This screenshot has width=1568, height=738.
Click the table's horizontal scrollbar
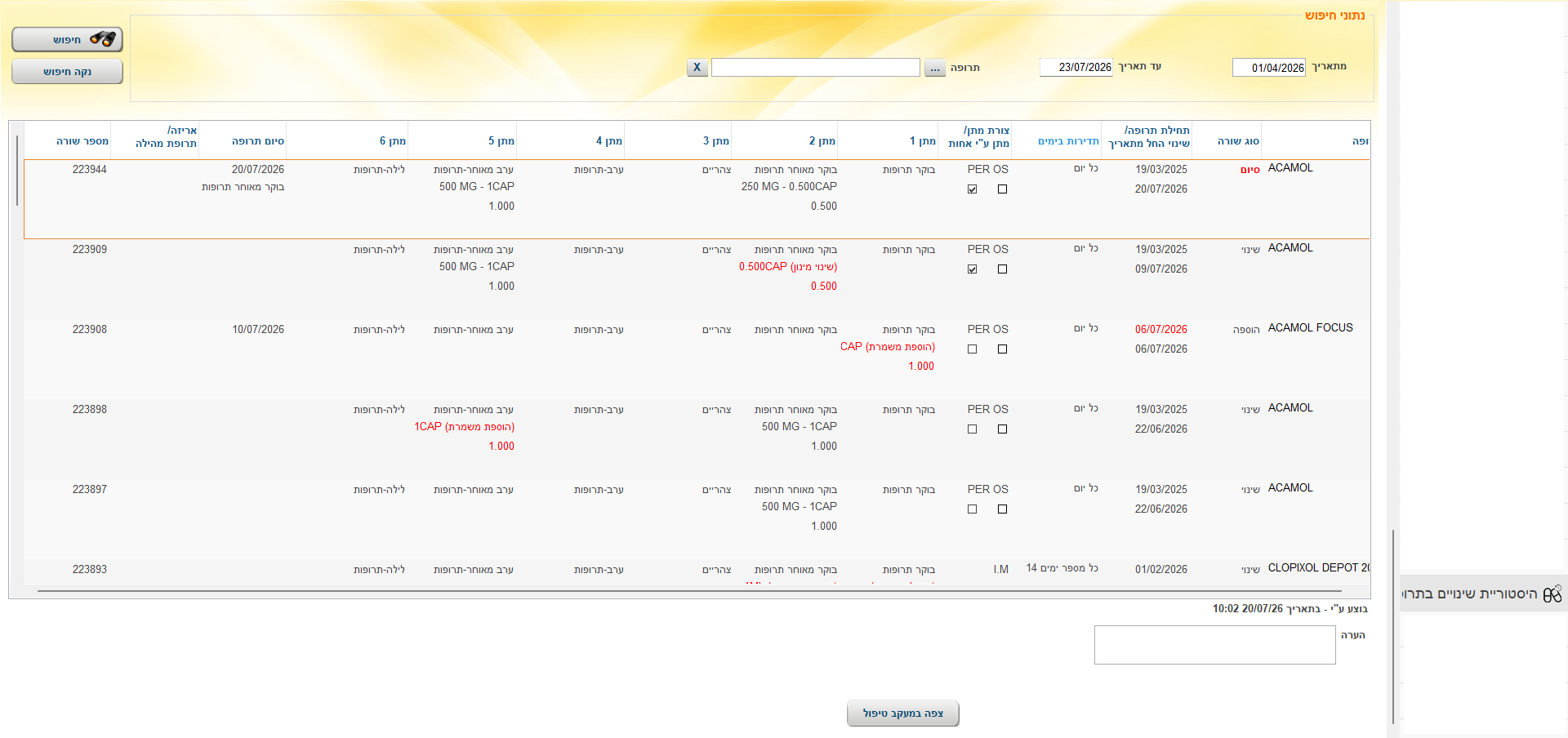pos(688,590)
